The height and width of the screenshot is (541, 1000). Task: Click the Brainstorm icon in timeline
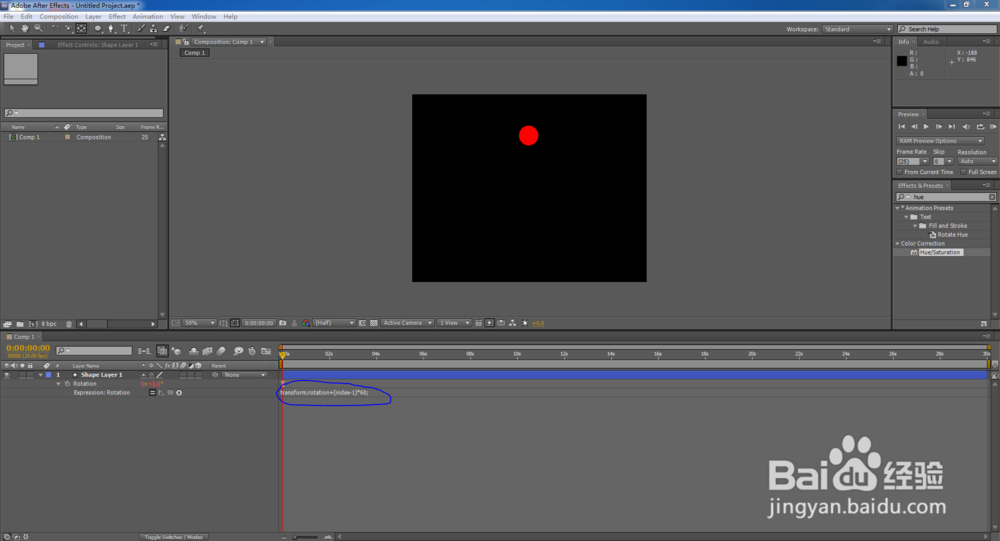pyautogui.click(x=239, y=351)
